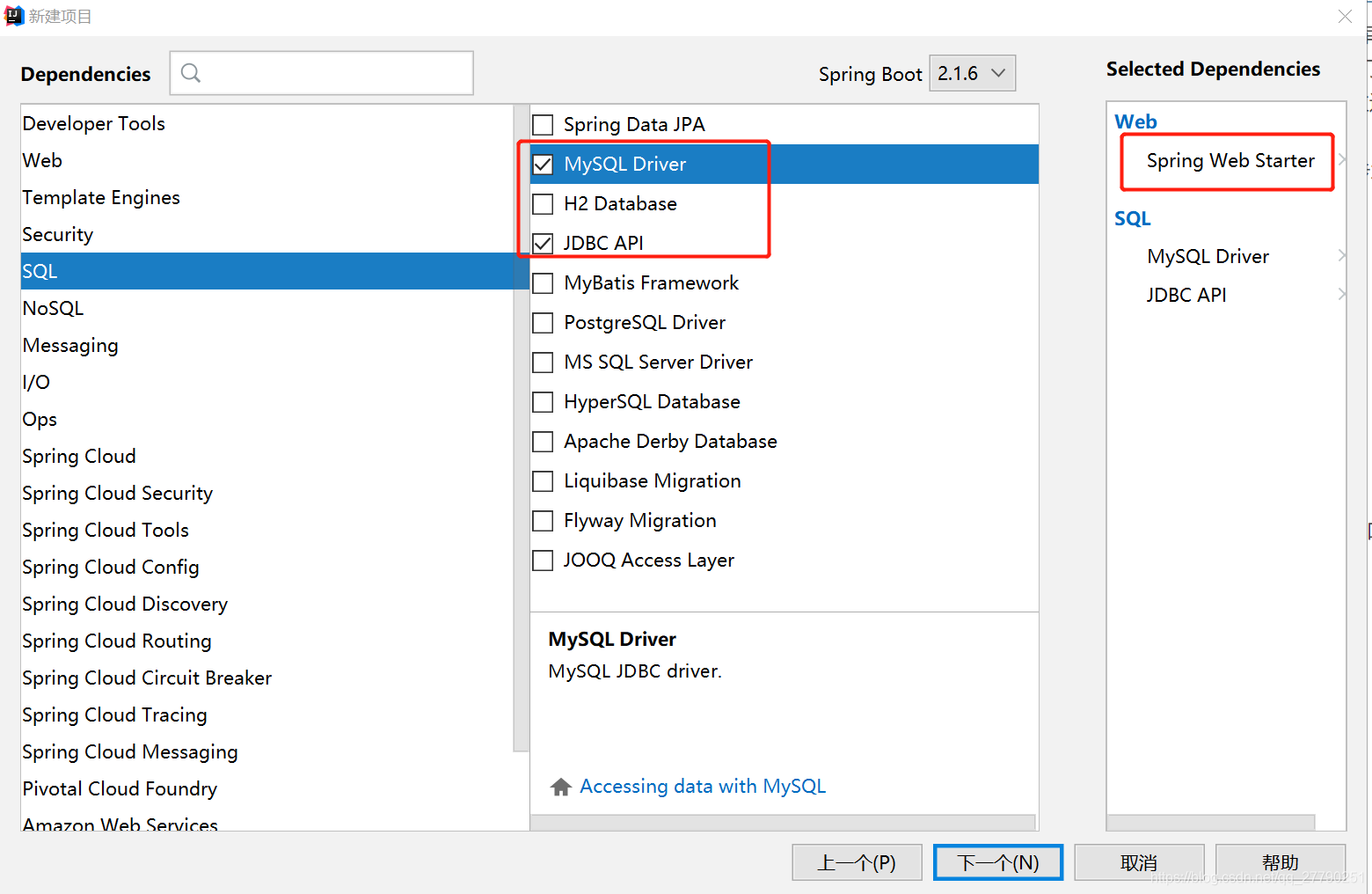Click the dependency list horizontal scrollbar
This screenshot has width=1372, height=894.
click(783, 822)
